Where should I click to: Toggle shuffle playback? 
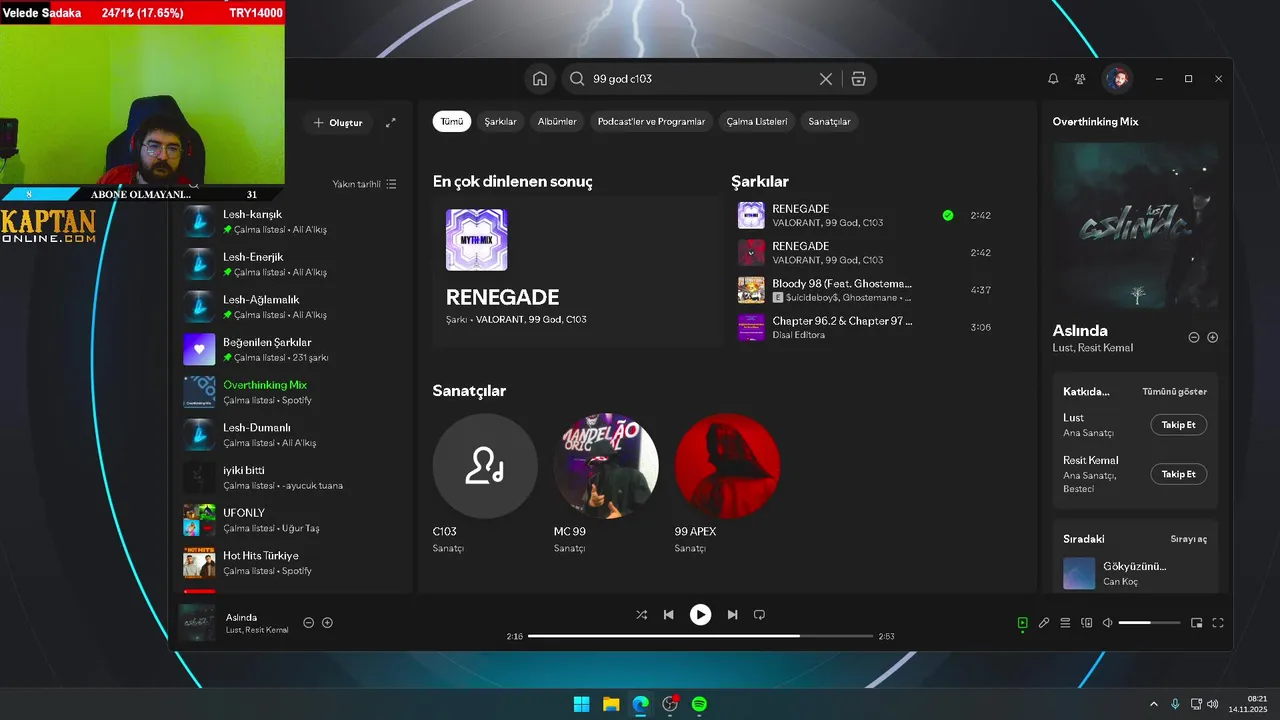click(x=641, y=615)
